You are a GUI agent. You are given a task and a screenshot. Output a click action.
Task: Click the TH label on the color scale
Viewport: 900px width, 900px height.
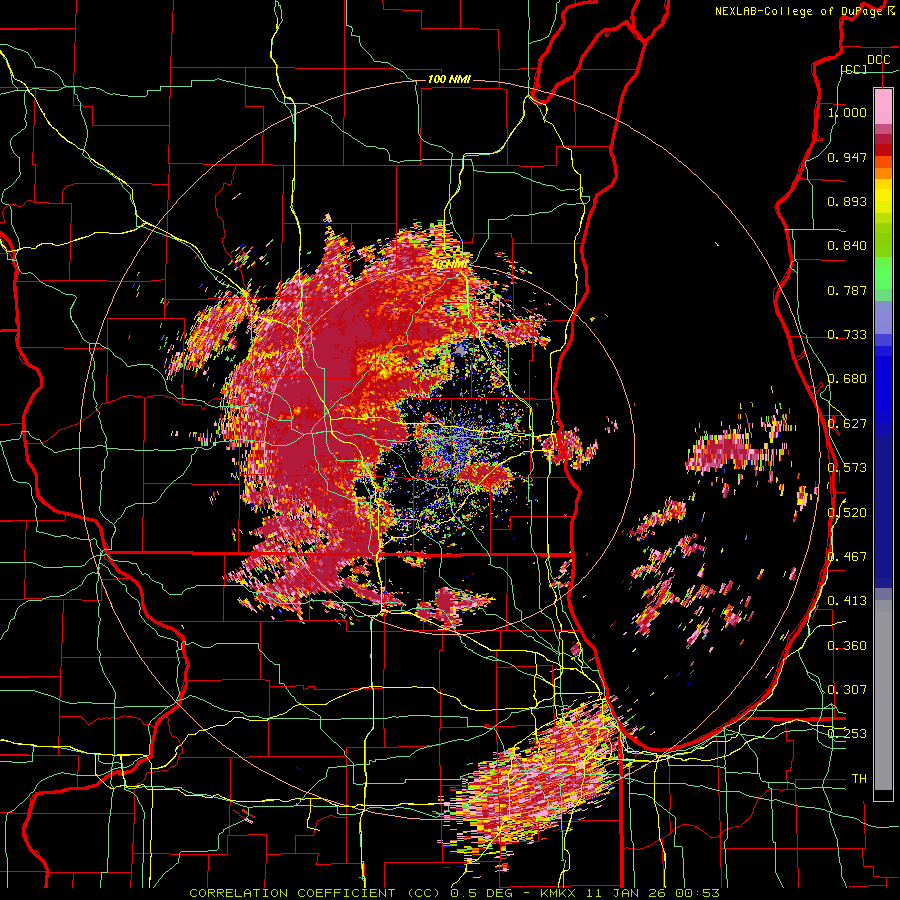(x=859, y=778)
